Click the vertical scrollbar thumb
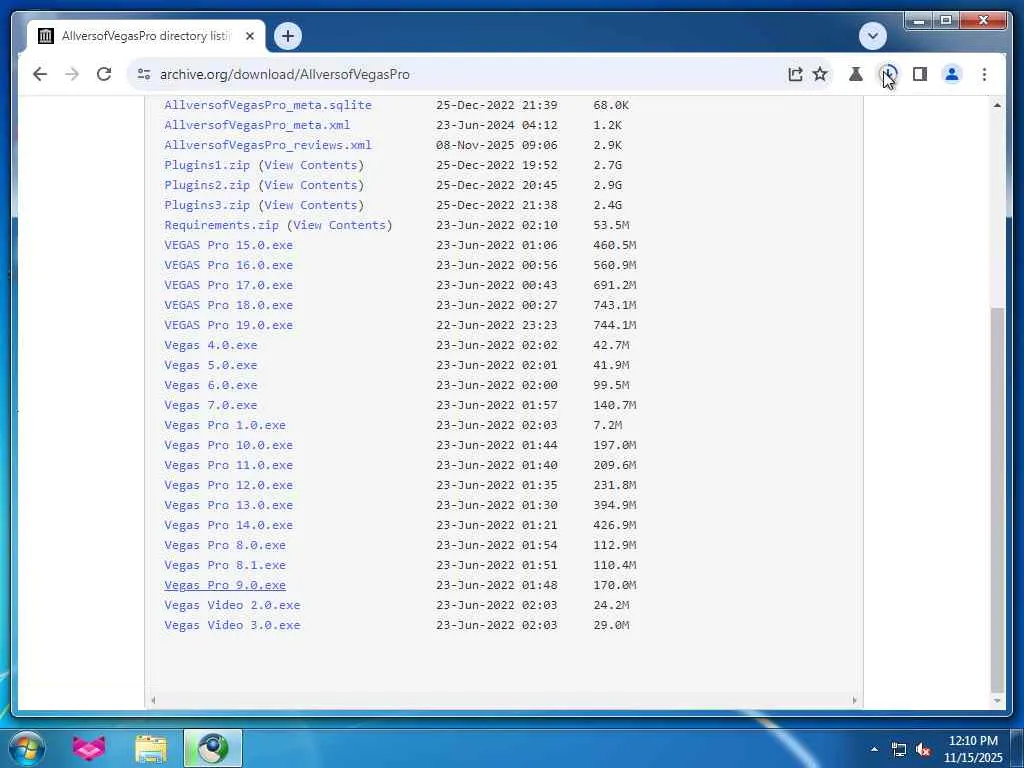 click(x=997, y=500)
